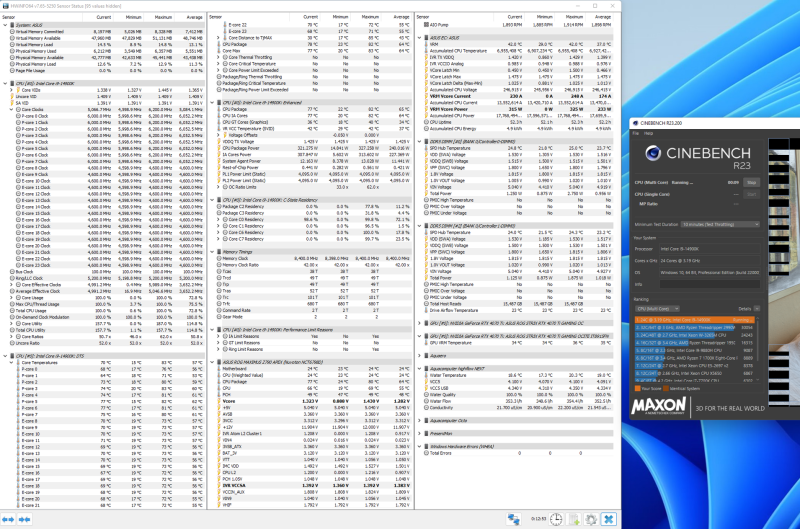Collapse the CPU [#0] Intel Core i9-14900K group
The height and width of the screenshot is (529, 800).
click(6, 83)
